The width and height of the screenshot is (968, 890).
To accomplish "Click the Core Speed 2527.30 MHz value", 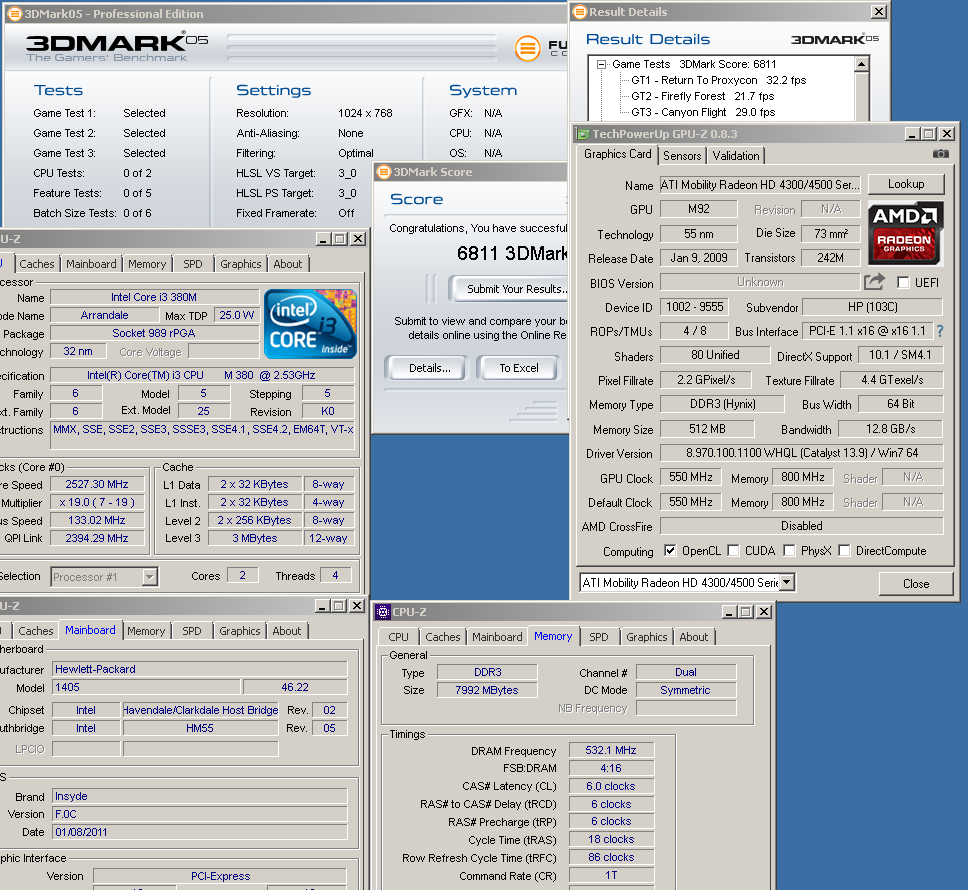I will (x=97, y=485).
